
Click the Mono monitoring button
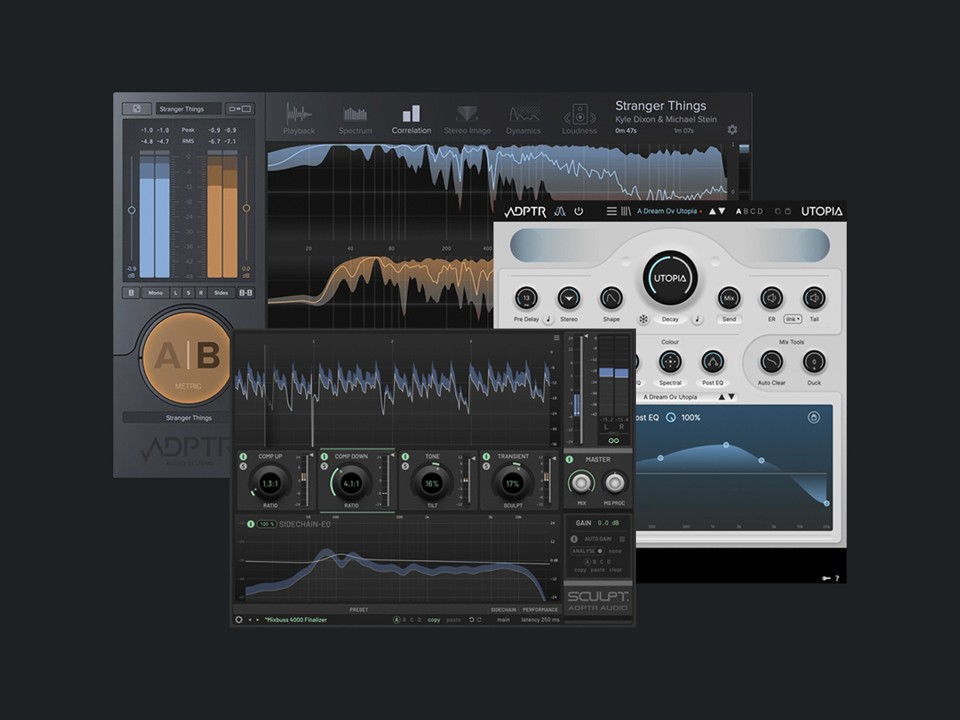pos(156,293)
